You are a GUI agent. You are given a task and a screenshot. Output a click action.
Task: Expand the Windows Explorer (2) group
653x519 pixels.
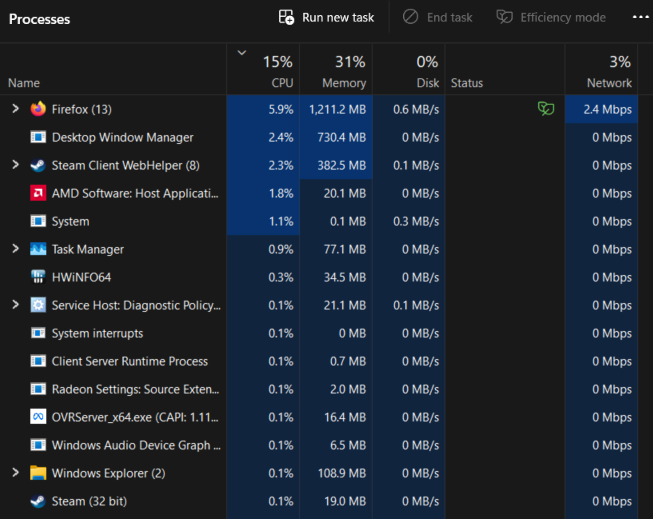[x=15, y=473]
